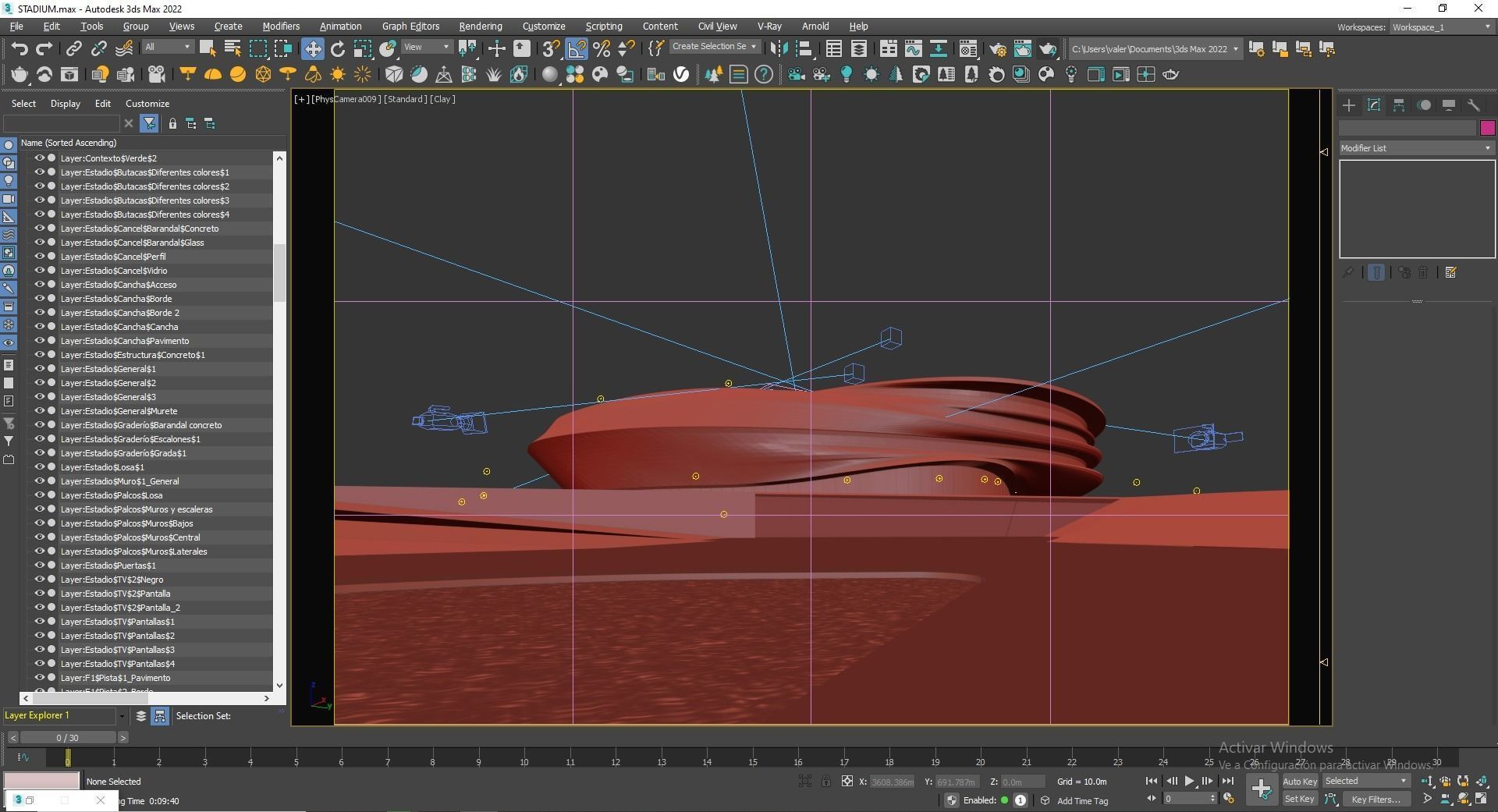This screenshot has height=812, width=1498.
Task: Toggle the Auto Key button
Action: [x=1299, y=781]
